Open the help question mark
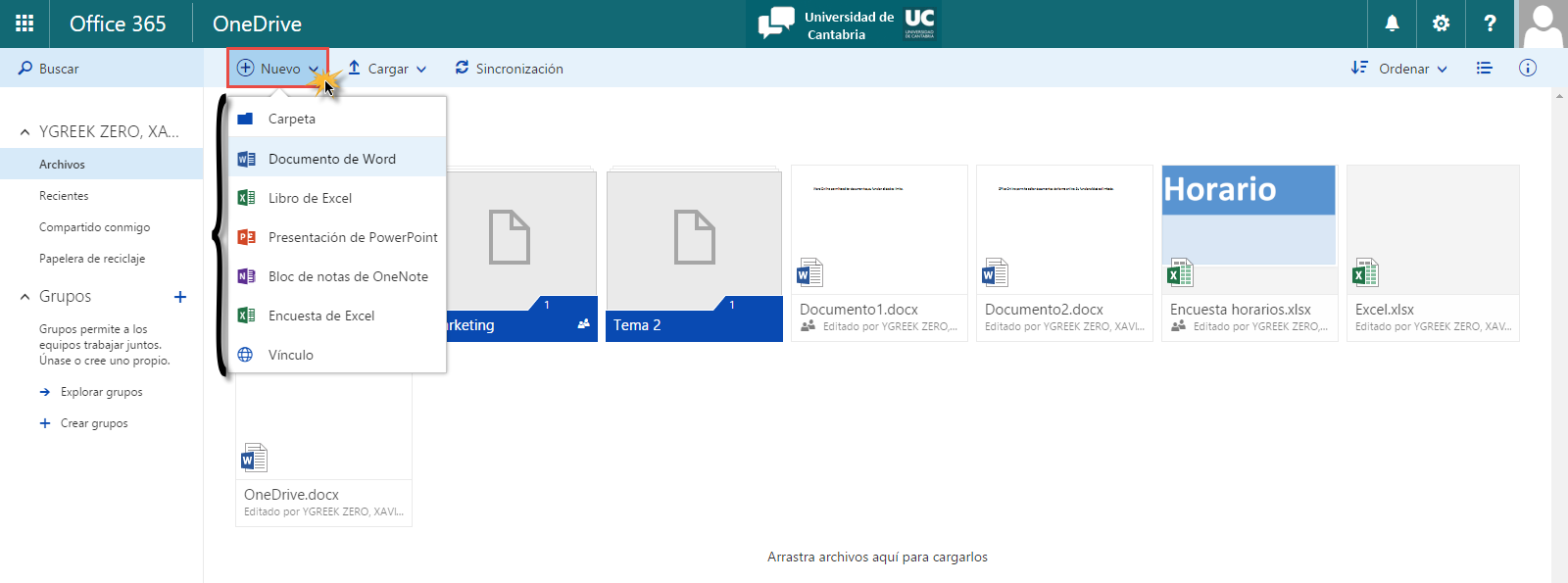 (1490, 24)
